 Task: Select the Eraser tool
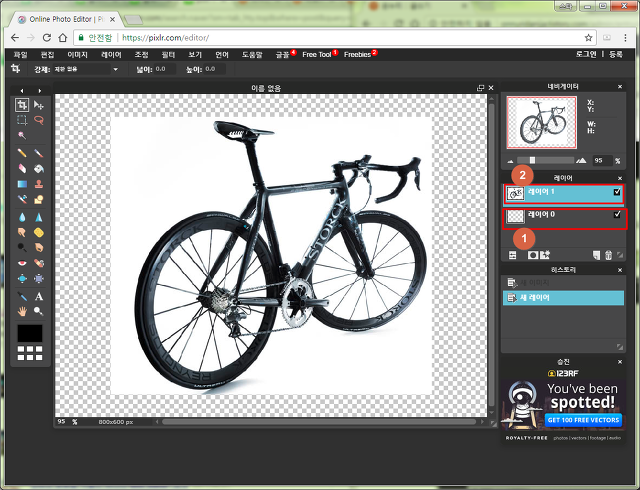click(x=22, y=168)
